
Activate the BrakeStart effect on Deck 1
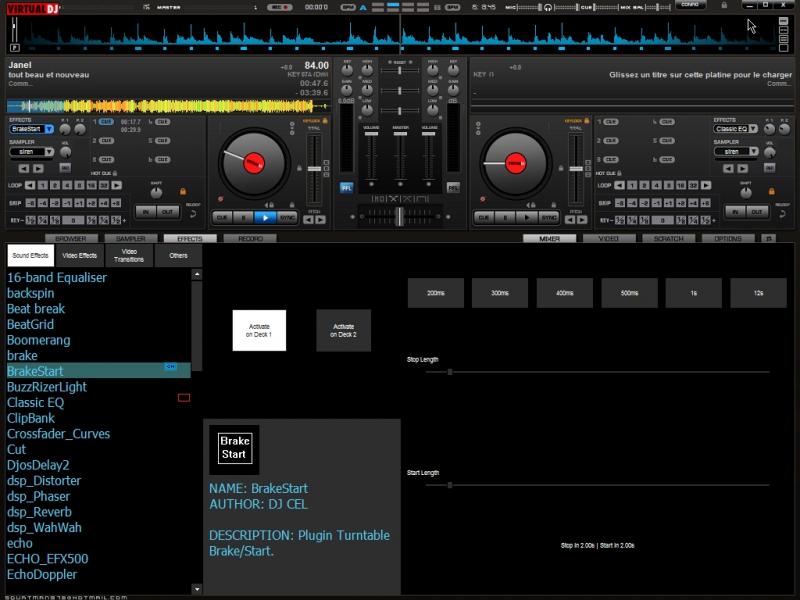(x=259, y=330)
